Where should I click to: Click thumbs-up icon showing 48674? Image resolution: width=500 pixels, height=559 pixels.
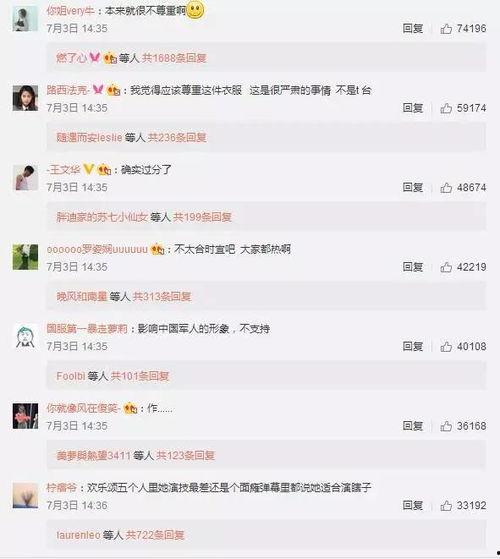coord(446,188)
